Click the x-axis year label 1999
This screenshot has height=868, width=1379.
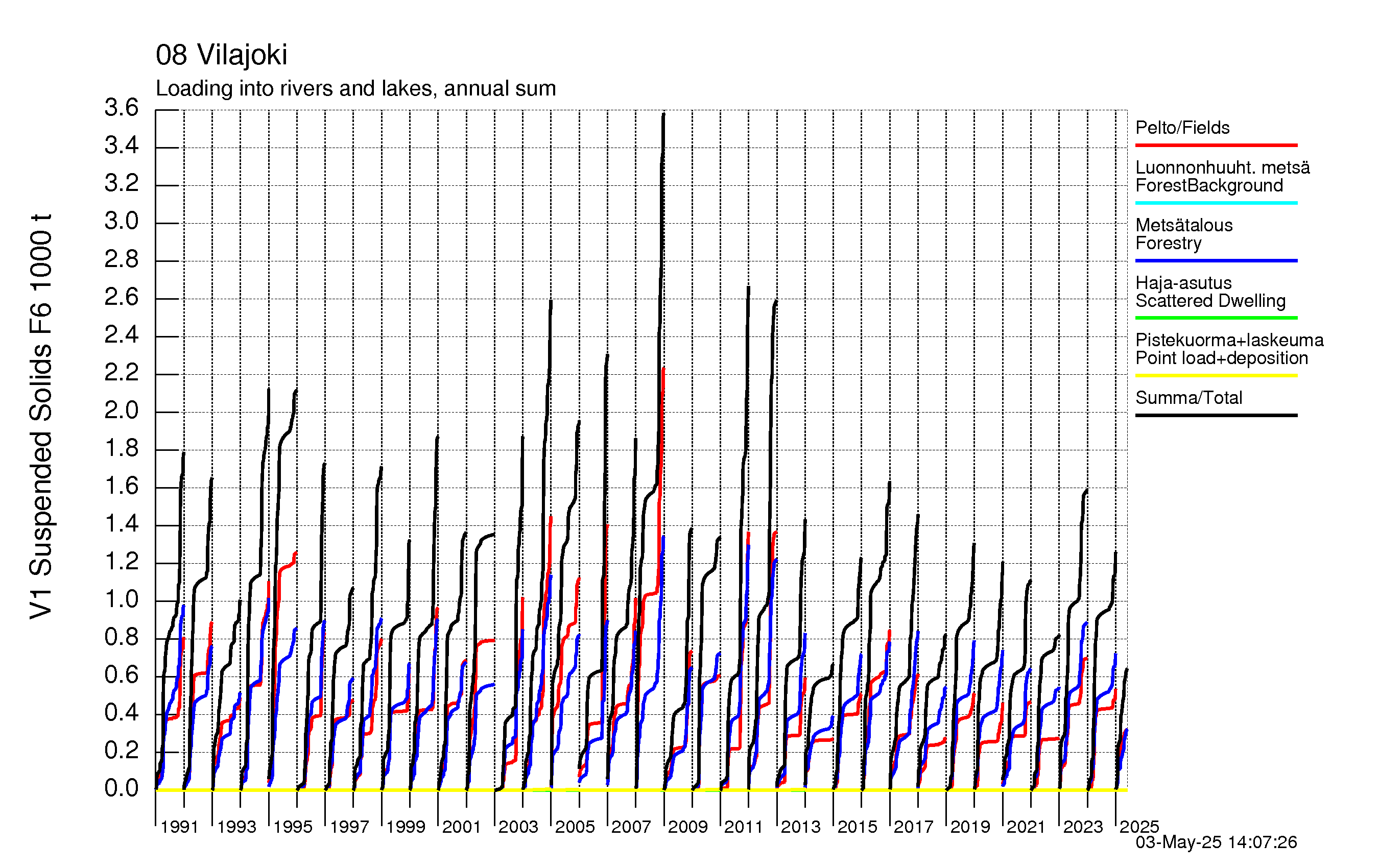(x=406, y=827)
